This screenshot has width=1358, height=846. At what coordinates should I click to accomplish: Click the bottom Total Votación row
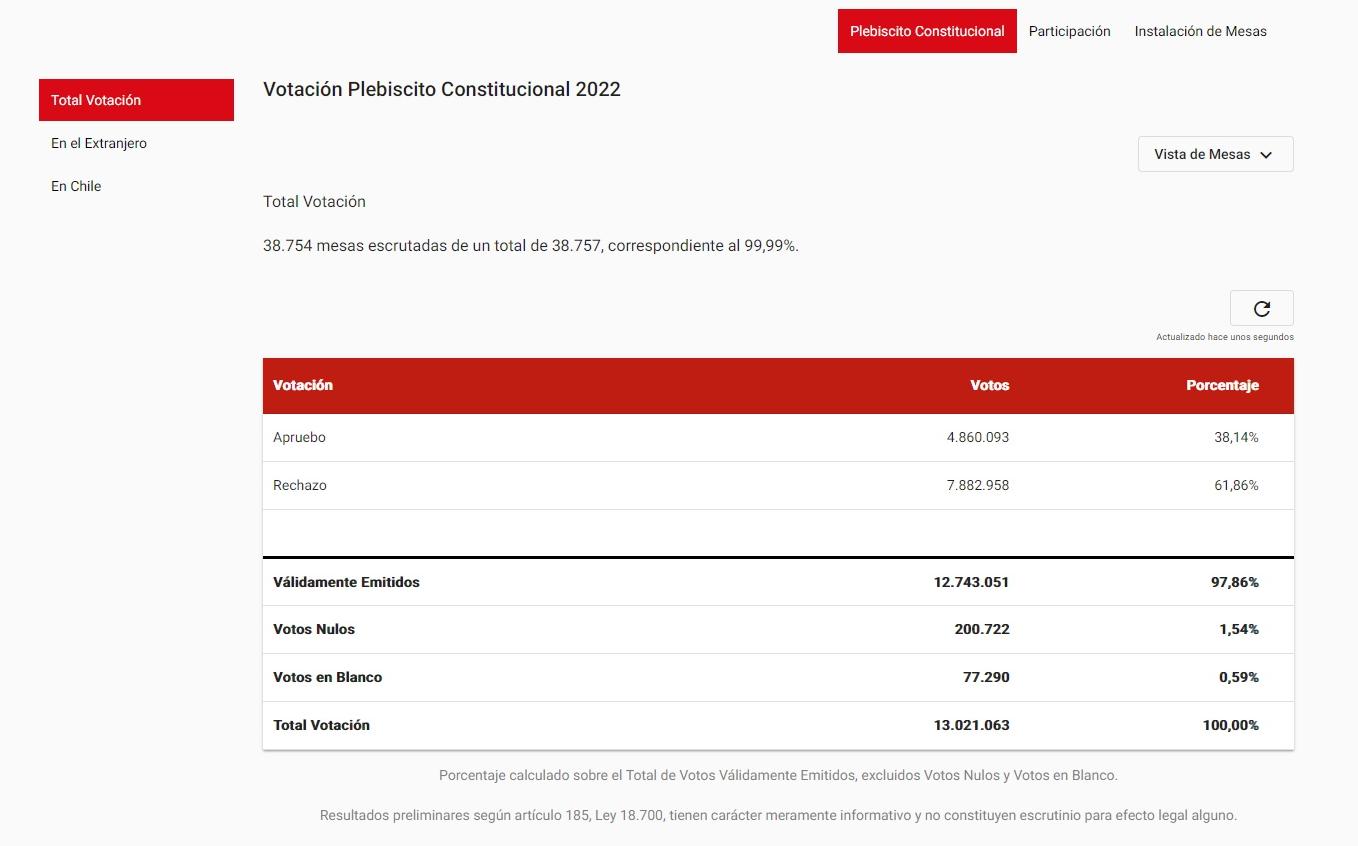[x=778, y=725]
